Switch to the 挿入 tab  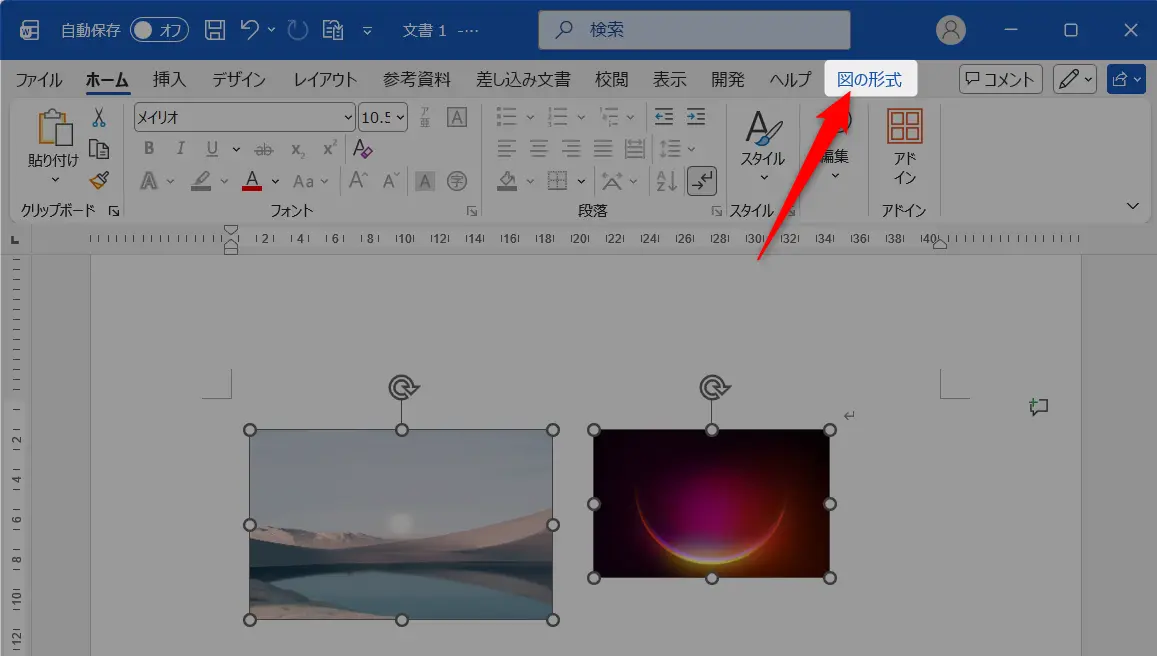169,80
